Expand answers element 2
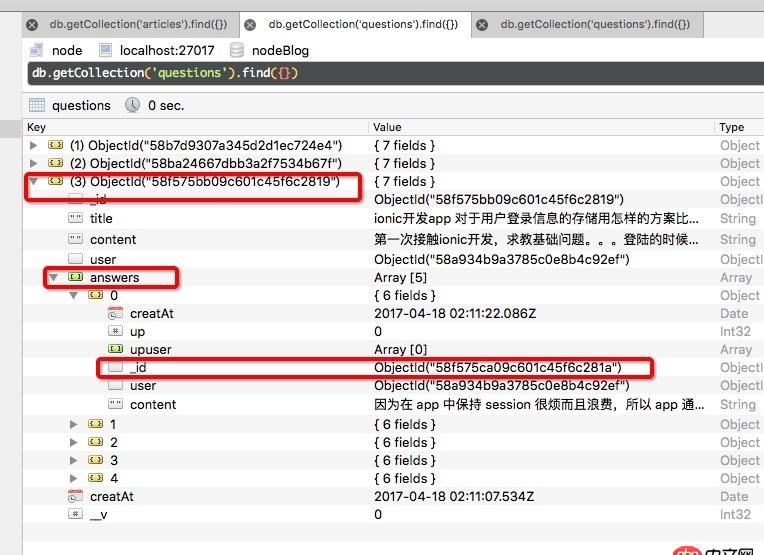The image size is (764, 555). coord(74,442)
